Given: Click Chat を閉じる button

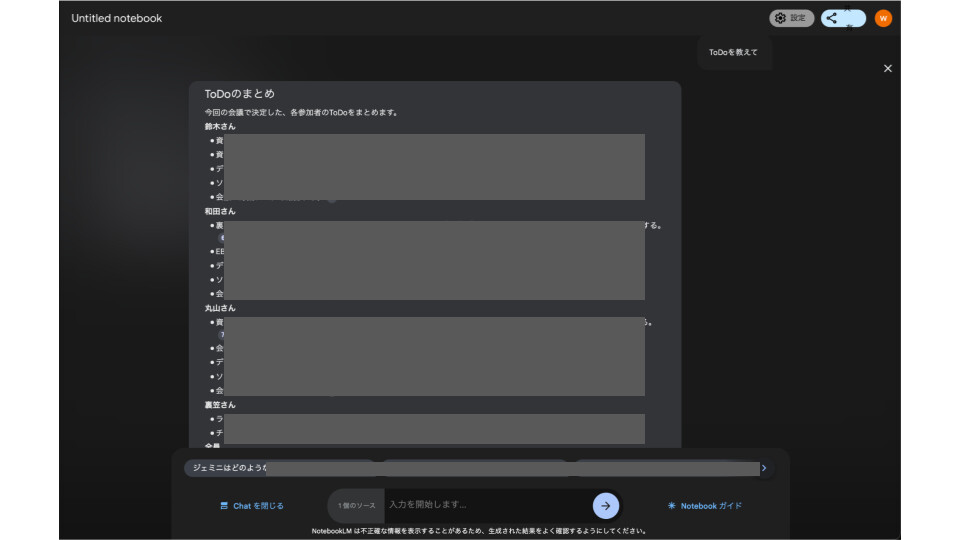Looking at the screenshot, I should pyautogui.click(x=252, y=506).
